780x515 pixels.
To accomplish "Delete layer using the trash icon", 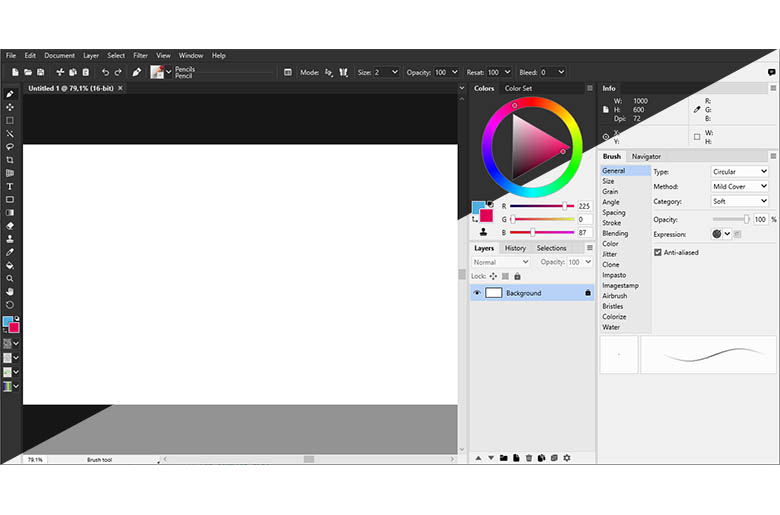I will (x=528, y=458).
